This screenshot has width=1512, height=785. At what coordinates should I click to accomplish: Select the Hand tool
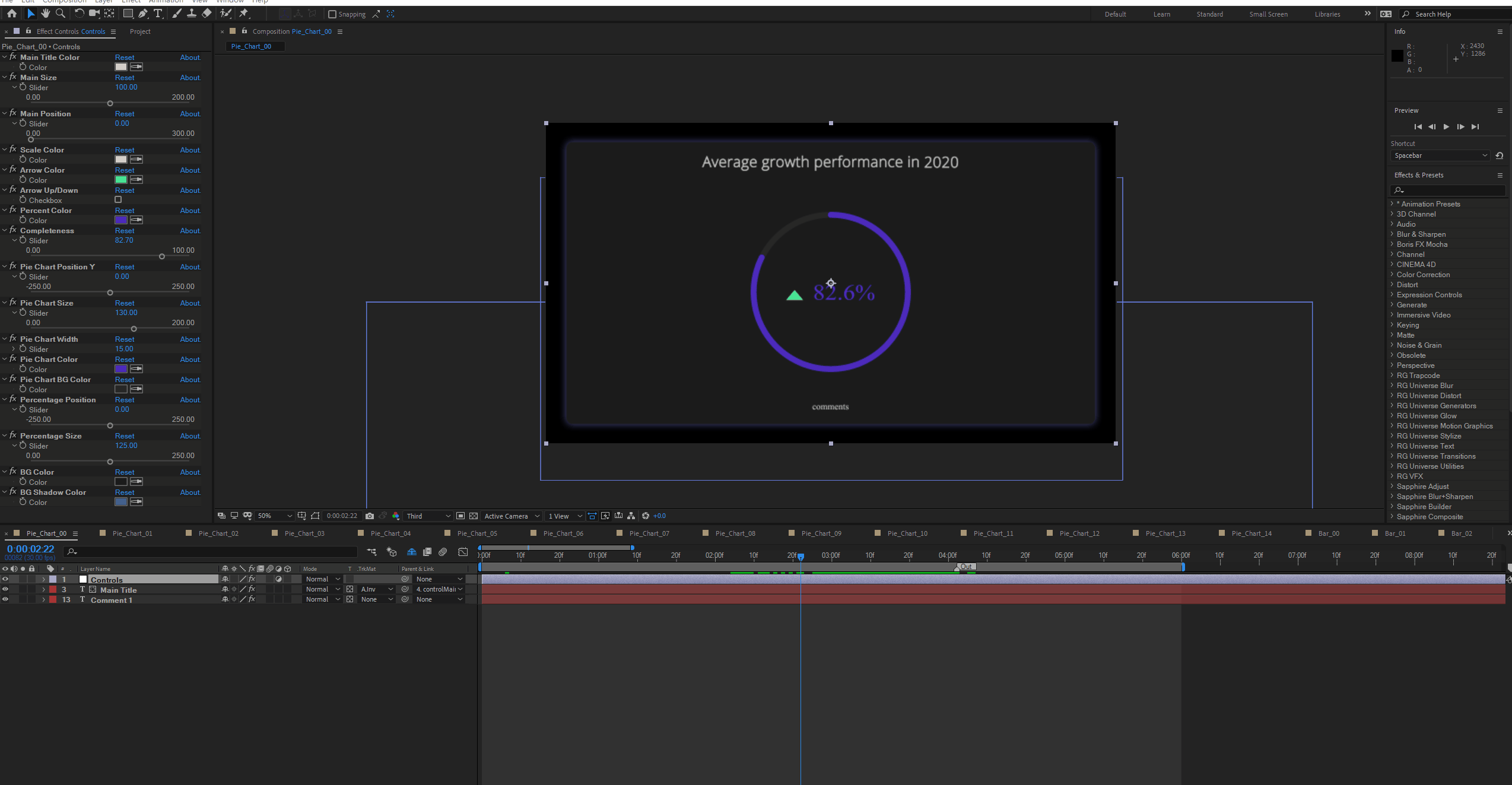45,13
